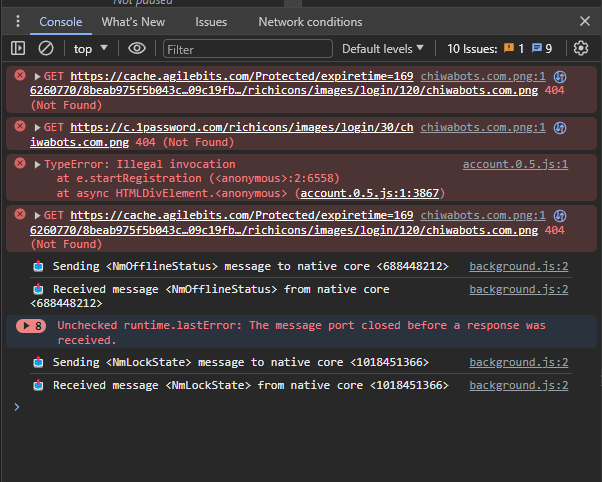Expand the c.1password.com GET error entry
This screenshot has height=482, width=602.
(38, 127)
